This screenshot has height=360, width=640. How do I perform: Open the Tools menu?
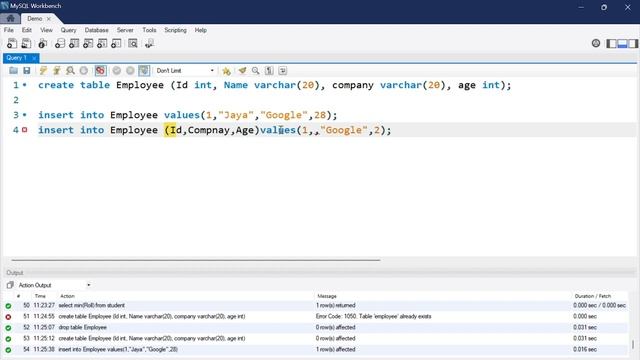click(x=149, y=30)
